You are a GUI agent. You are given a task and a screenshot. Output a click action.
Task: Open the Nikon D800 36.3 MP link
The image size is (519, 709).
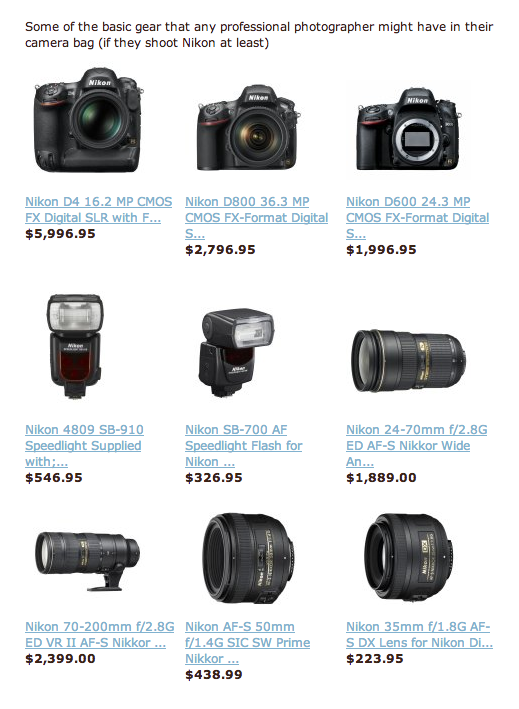(x=256, y=217)
